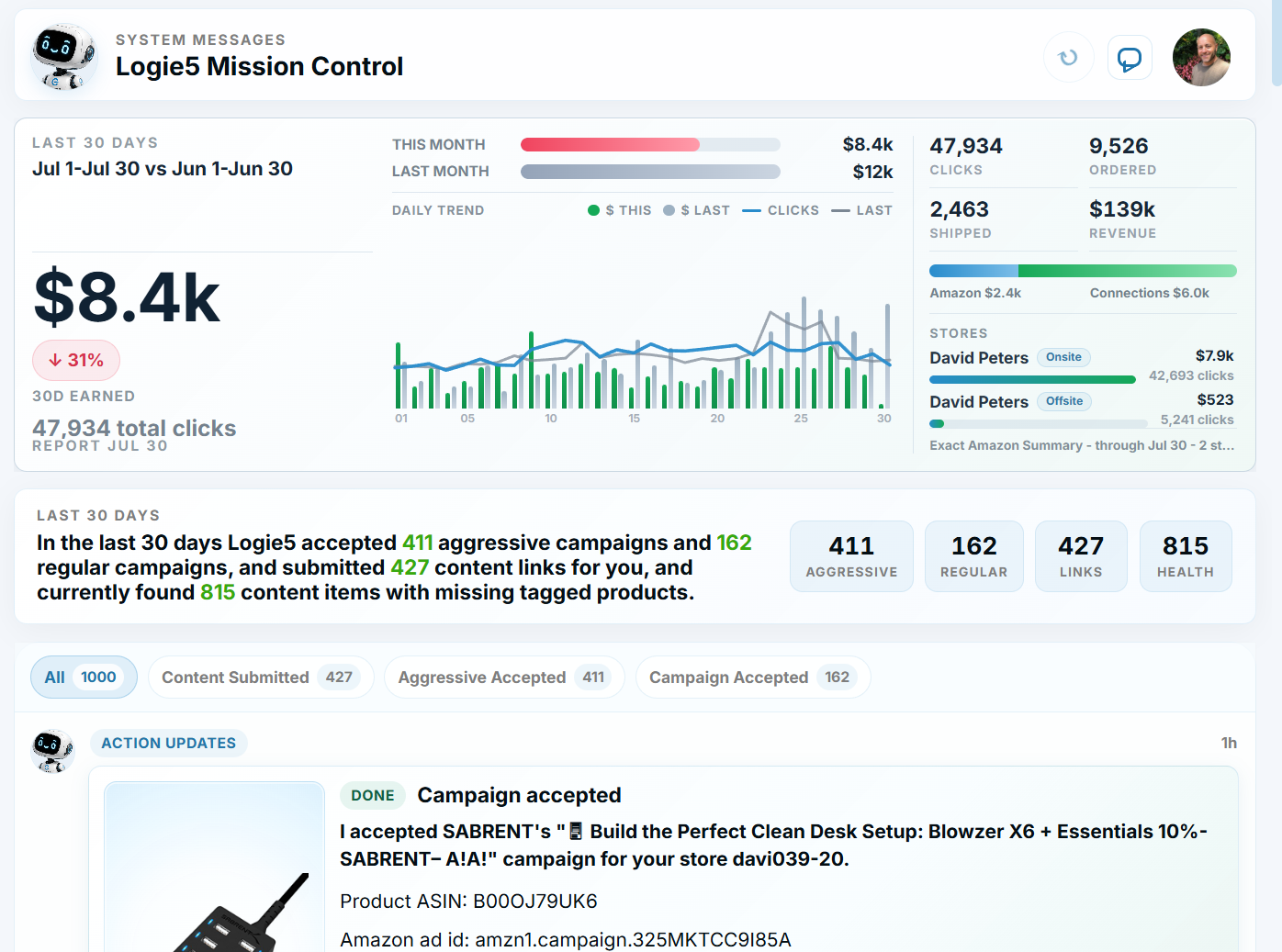
Task: Toggle the blue CLICKS legend line
Action: point(751,210)
